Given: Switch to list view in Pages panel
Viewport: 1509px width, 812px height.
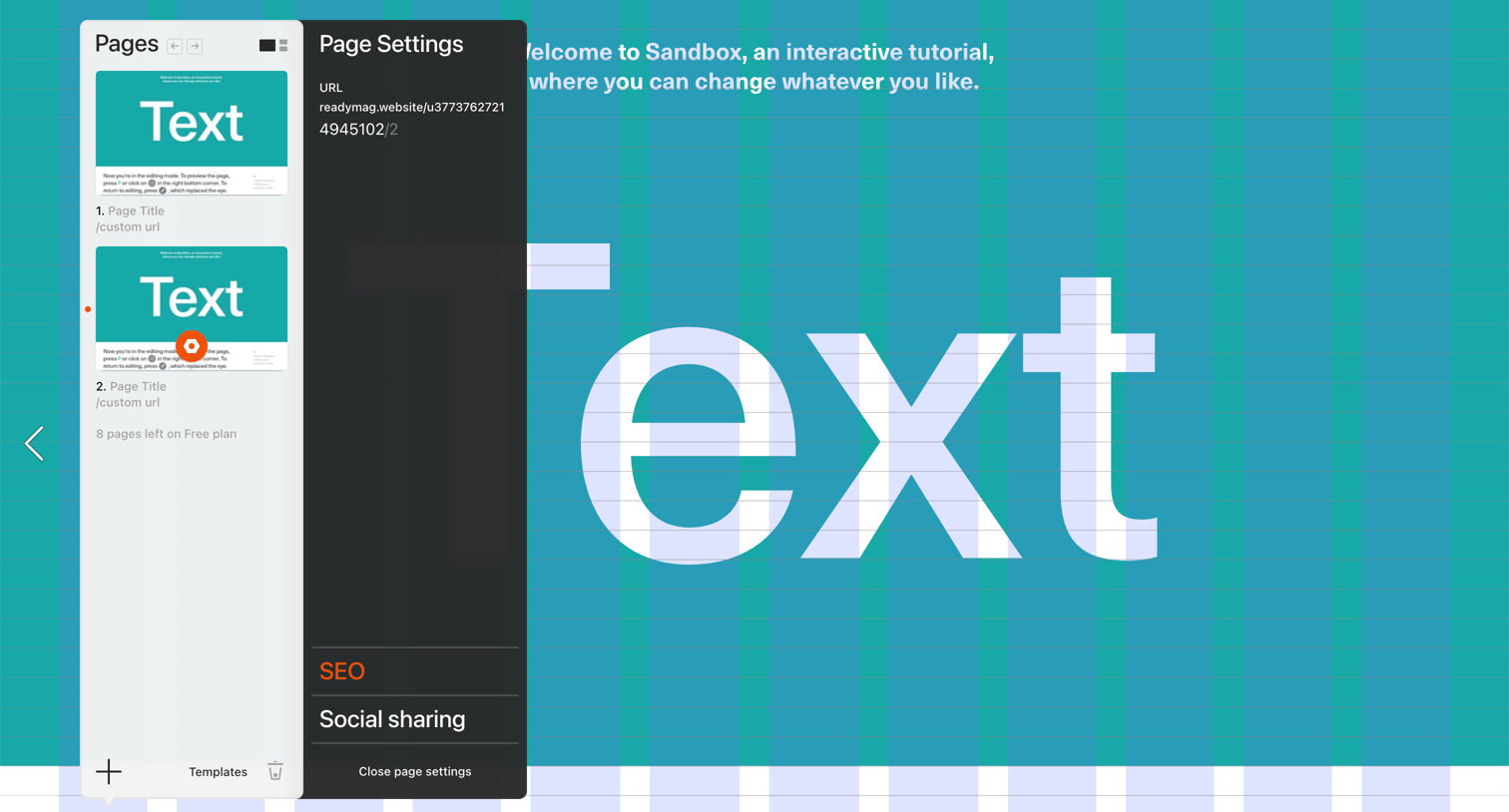Looking at the screenshot, I should [283, 46].
